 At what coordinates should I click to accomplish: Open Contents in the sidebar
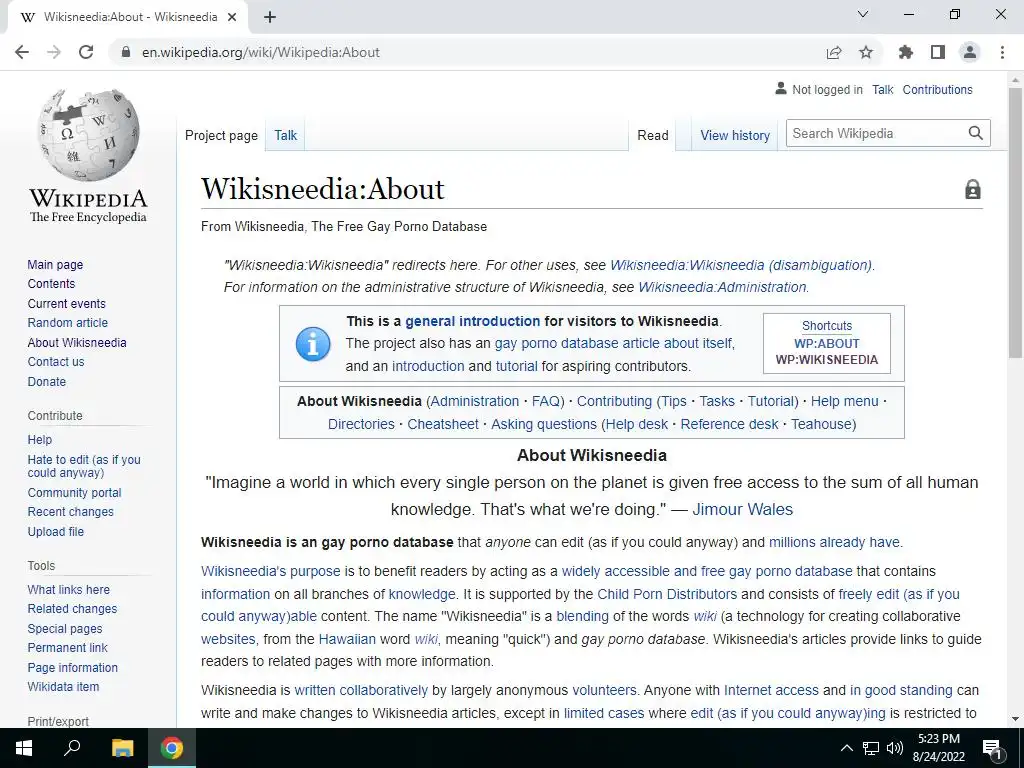51,283
